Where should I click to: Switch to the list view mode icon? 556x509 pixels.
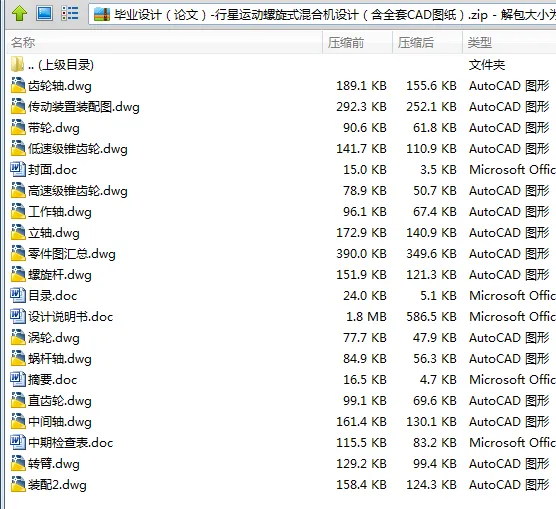[x=70, y=13]
